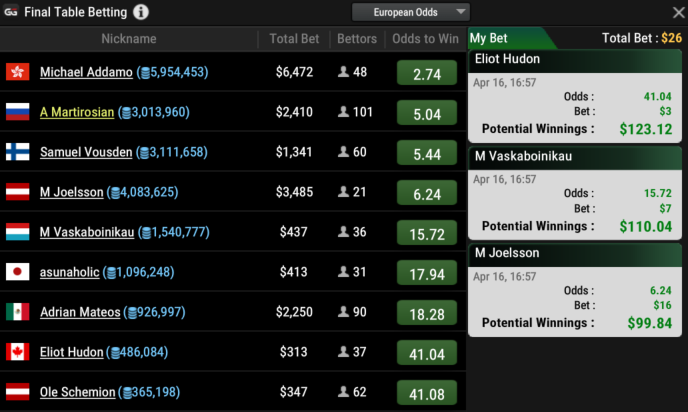Screen dimensions: 688x412
Task: Click the info icon beside Final Table Betting
Action: (x=140, y=12)
